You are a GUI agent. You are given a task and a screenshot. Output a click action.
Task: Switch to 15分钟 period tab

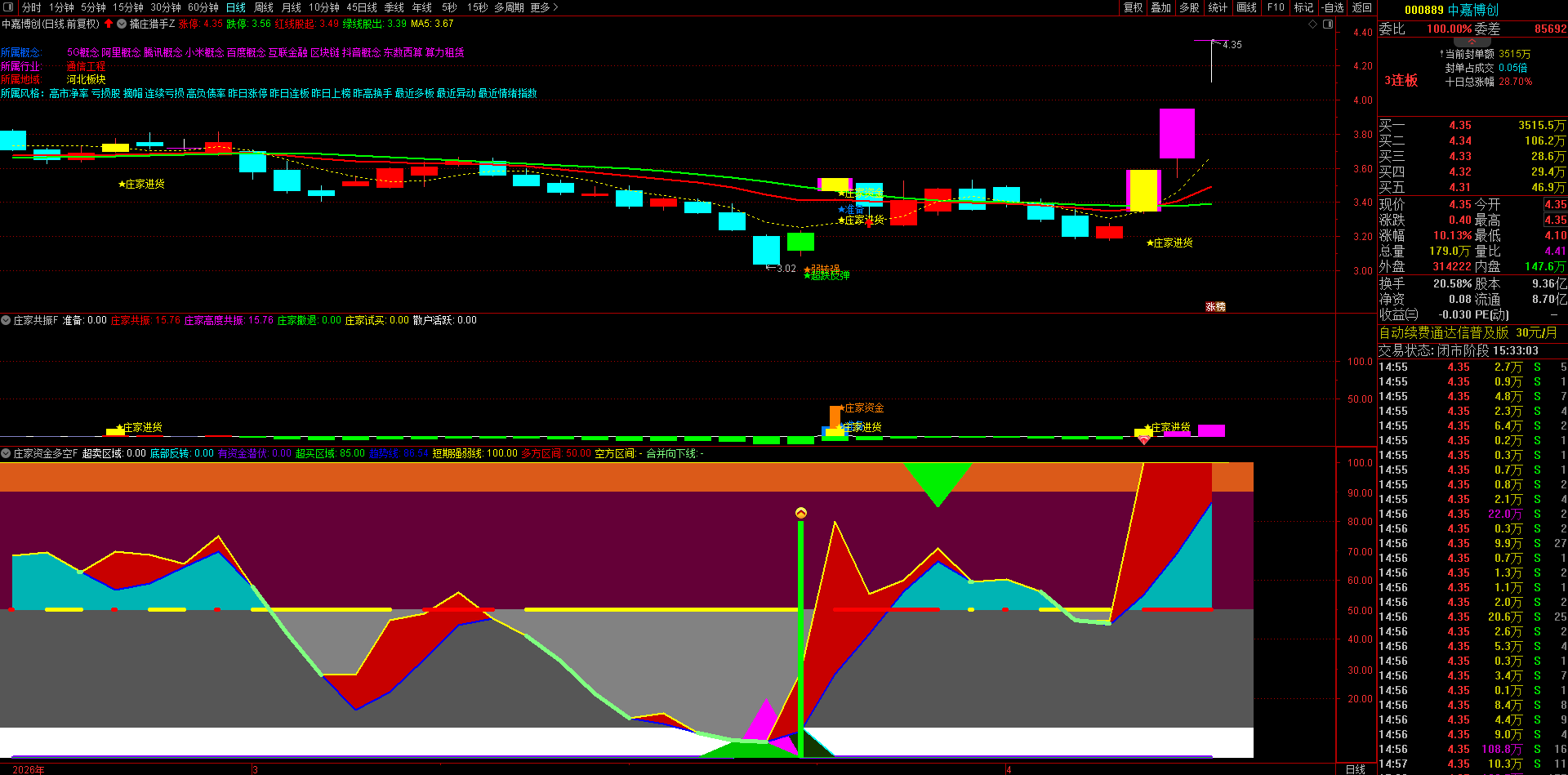(128, 7)
